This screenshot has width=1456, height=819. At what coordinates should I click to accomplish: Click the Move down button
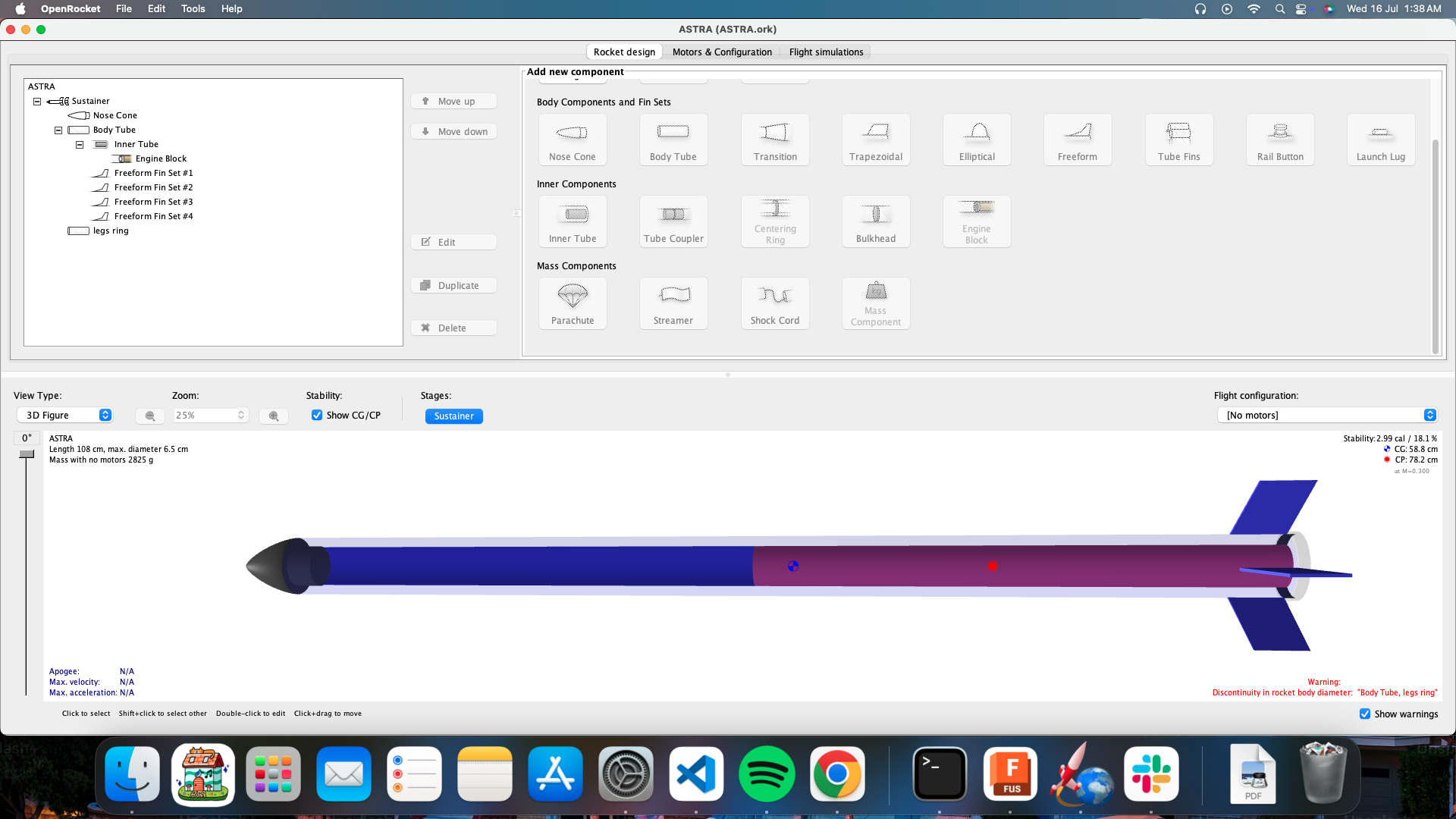pyautogui.click(x=453, y=132)
